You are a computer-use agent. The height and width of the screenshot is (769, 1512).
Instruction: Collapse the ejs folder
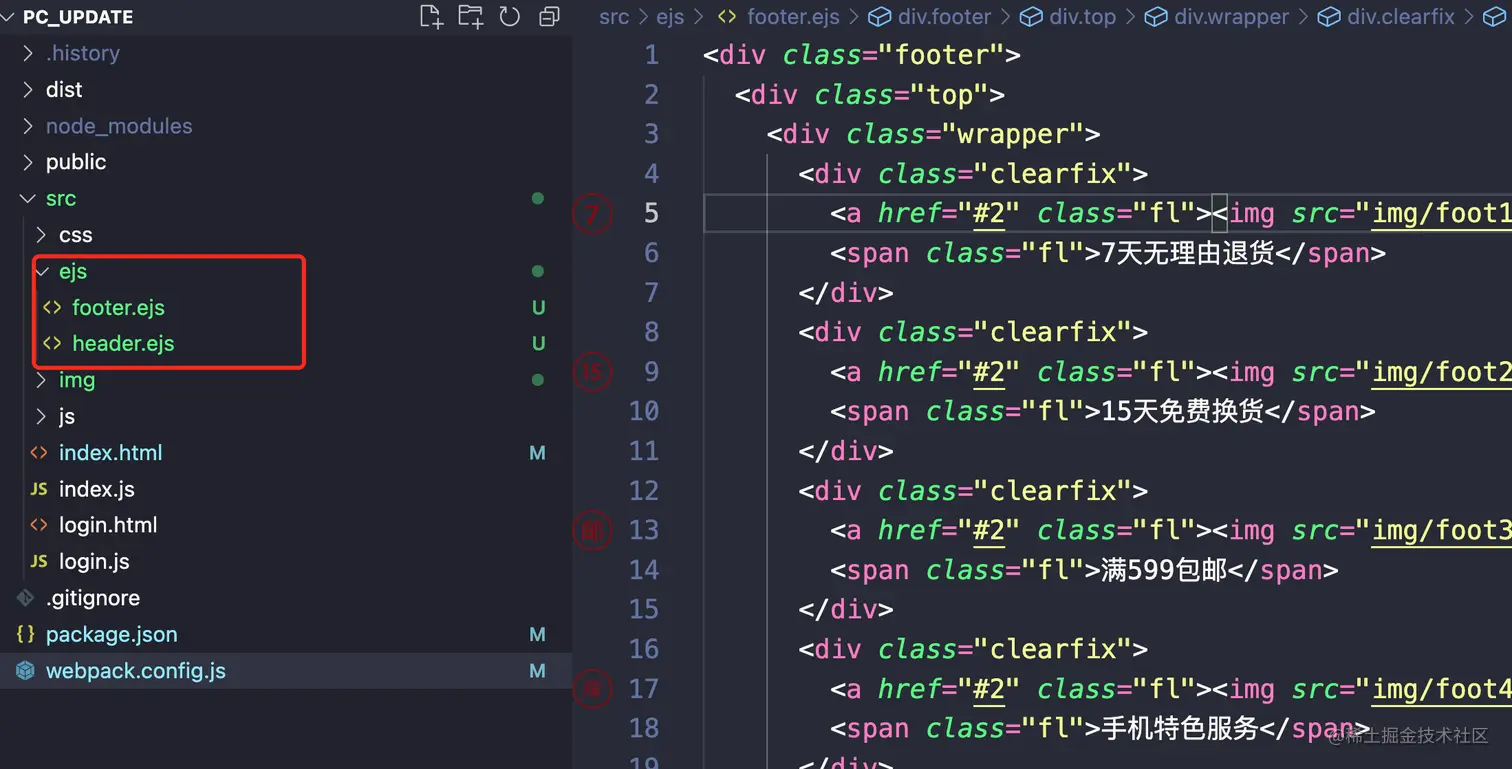(x=41, y=271)
